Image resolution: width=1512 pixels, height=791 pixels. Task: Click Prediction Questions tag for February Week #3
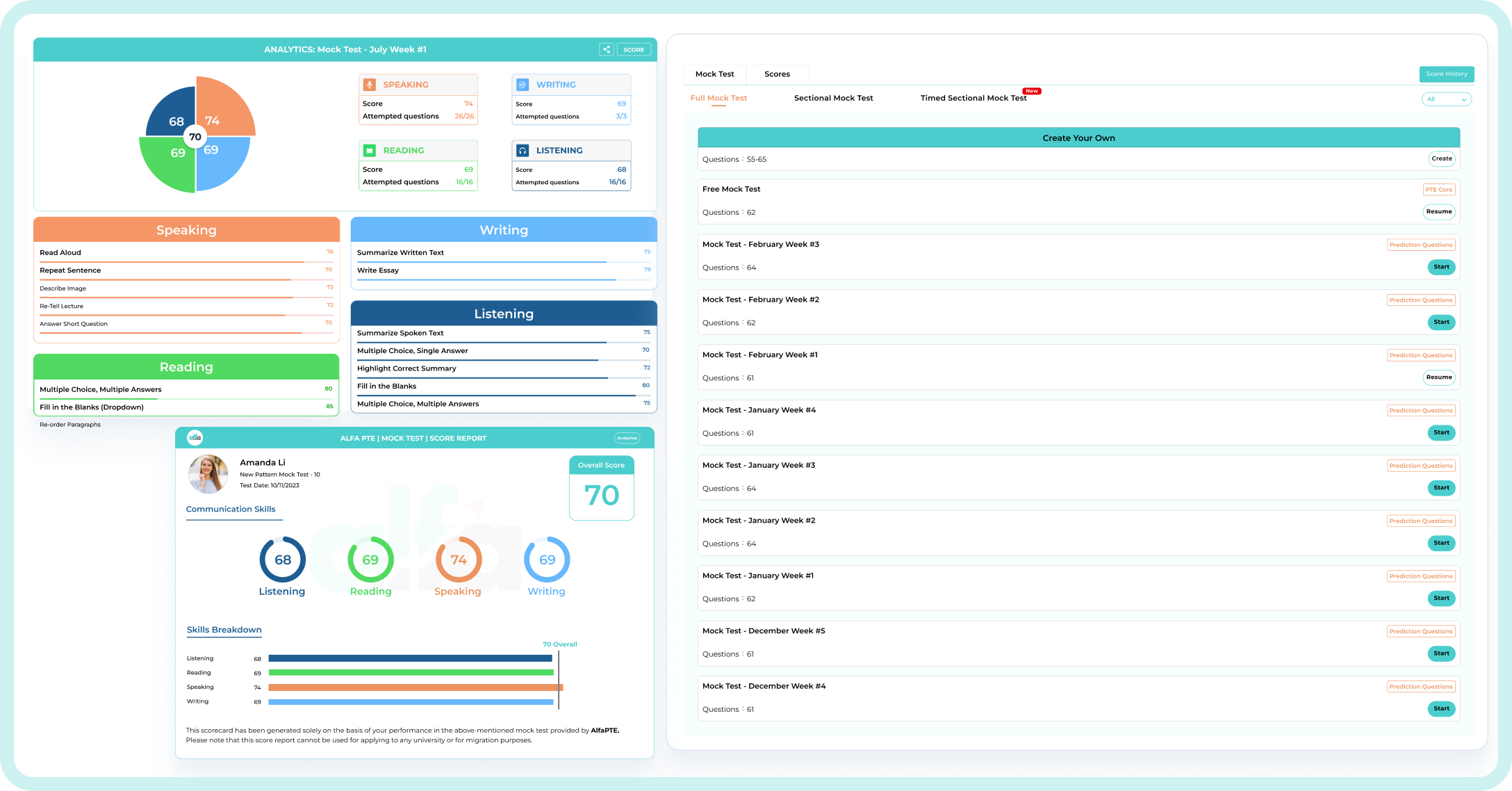pos(1421,245)
